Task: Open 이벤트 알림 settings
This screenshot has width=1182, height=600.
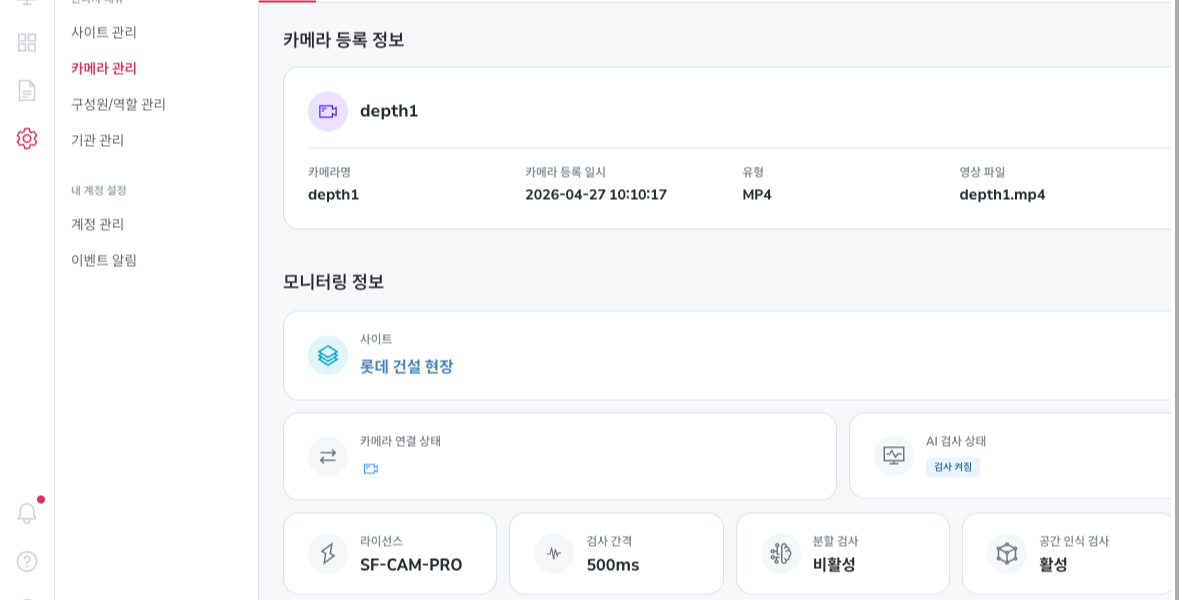Action: point(104,261)
